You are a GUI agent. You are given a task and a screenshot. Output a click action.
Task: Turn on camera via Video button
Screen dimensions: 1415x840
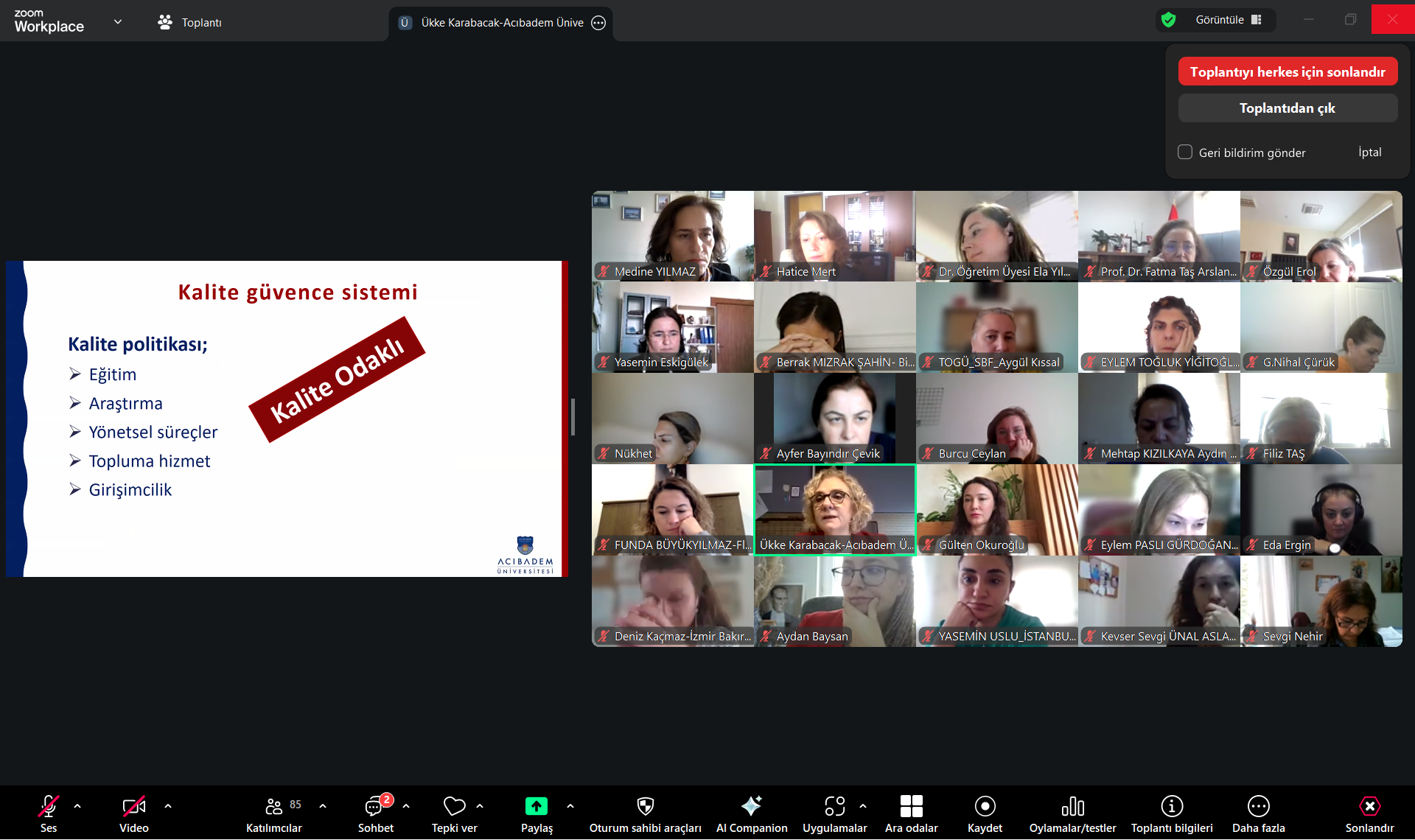pos(133,806)
